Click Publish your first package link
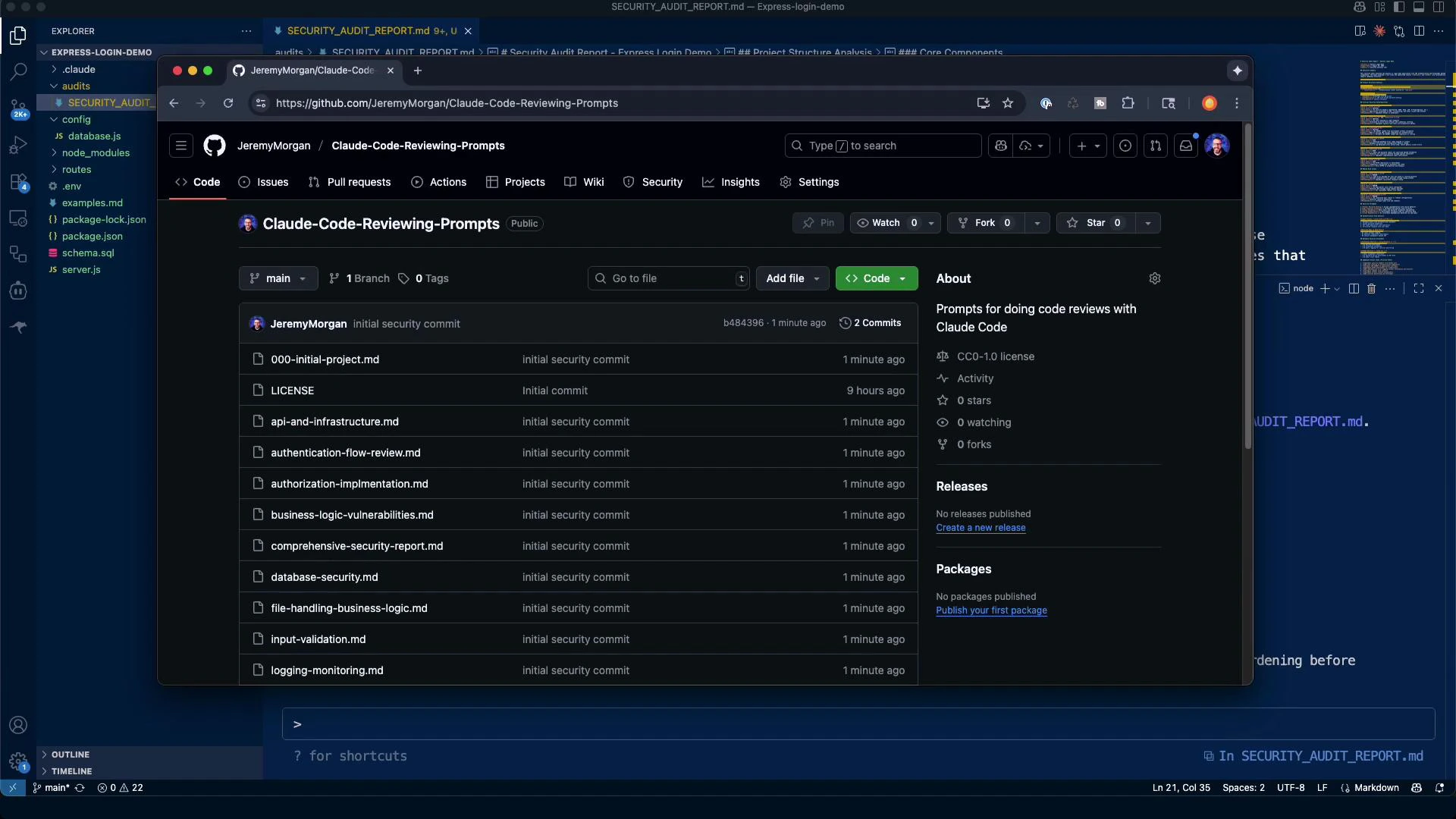1456x819 pixels. tap(991, 610)
